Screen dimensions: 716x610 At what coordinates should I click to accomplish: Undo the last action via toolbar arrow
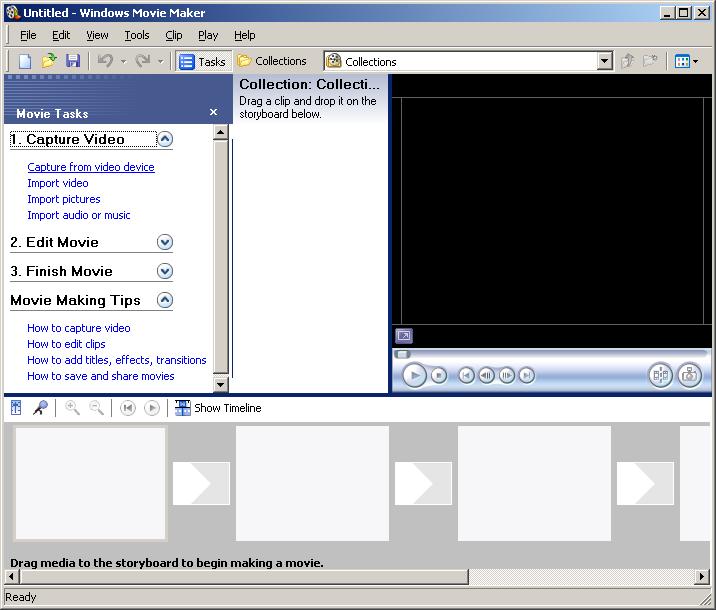(105, 61)
